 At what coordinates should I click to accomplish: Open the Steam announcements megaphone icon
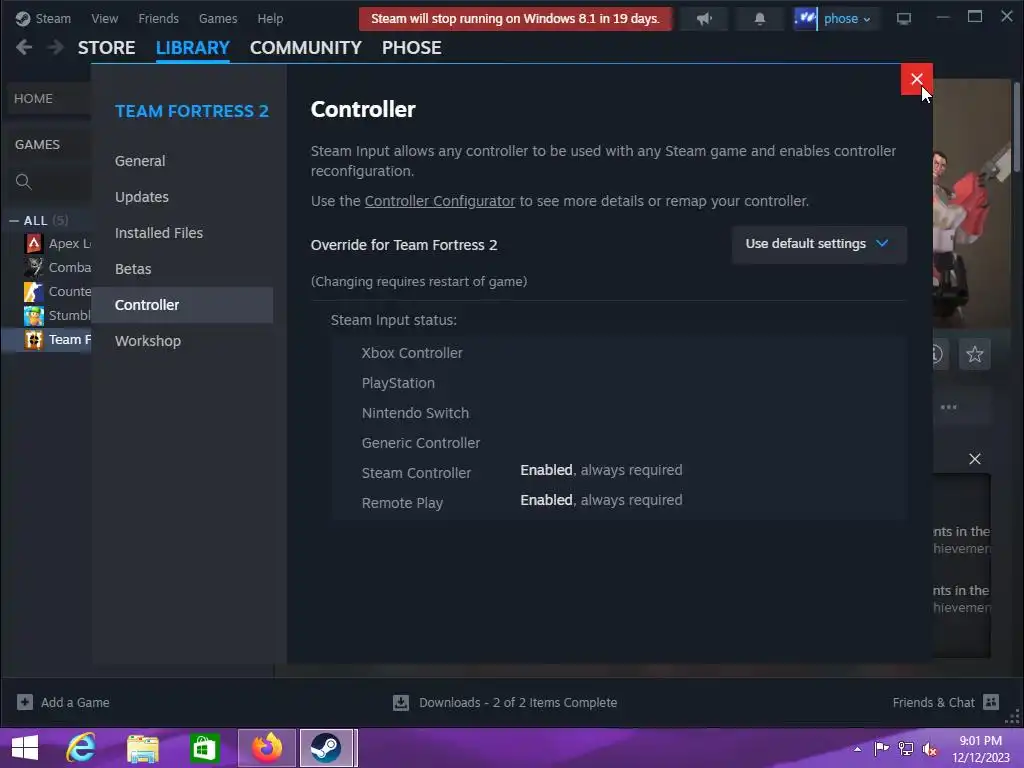[x=703, y=19]
